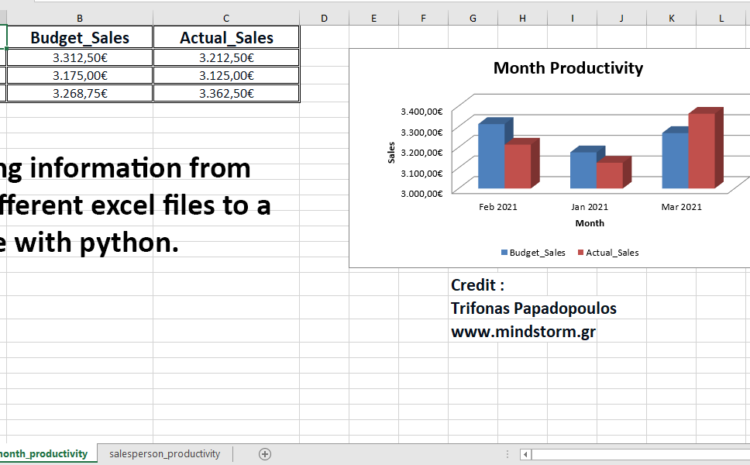Click text line ending 'excel files to a'

pyautogui.click(x=135, y=206)
